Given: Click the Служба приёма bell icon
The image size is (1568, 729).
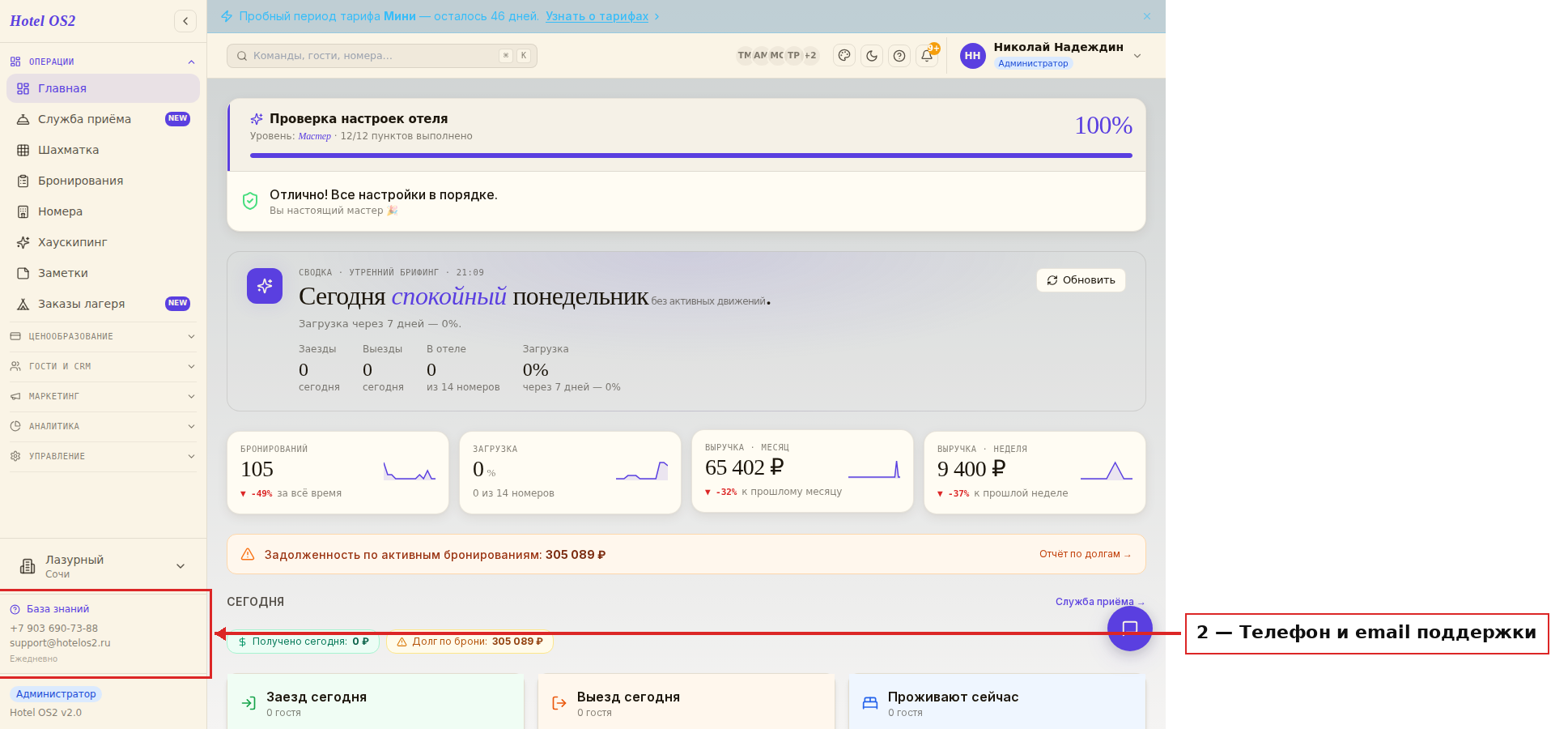Looking at the screenshot, I should 23,119.
